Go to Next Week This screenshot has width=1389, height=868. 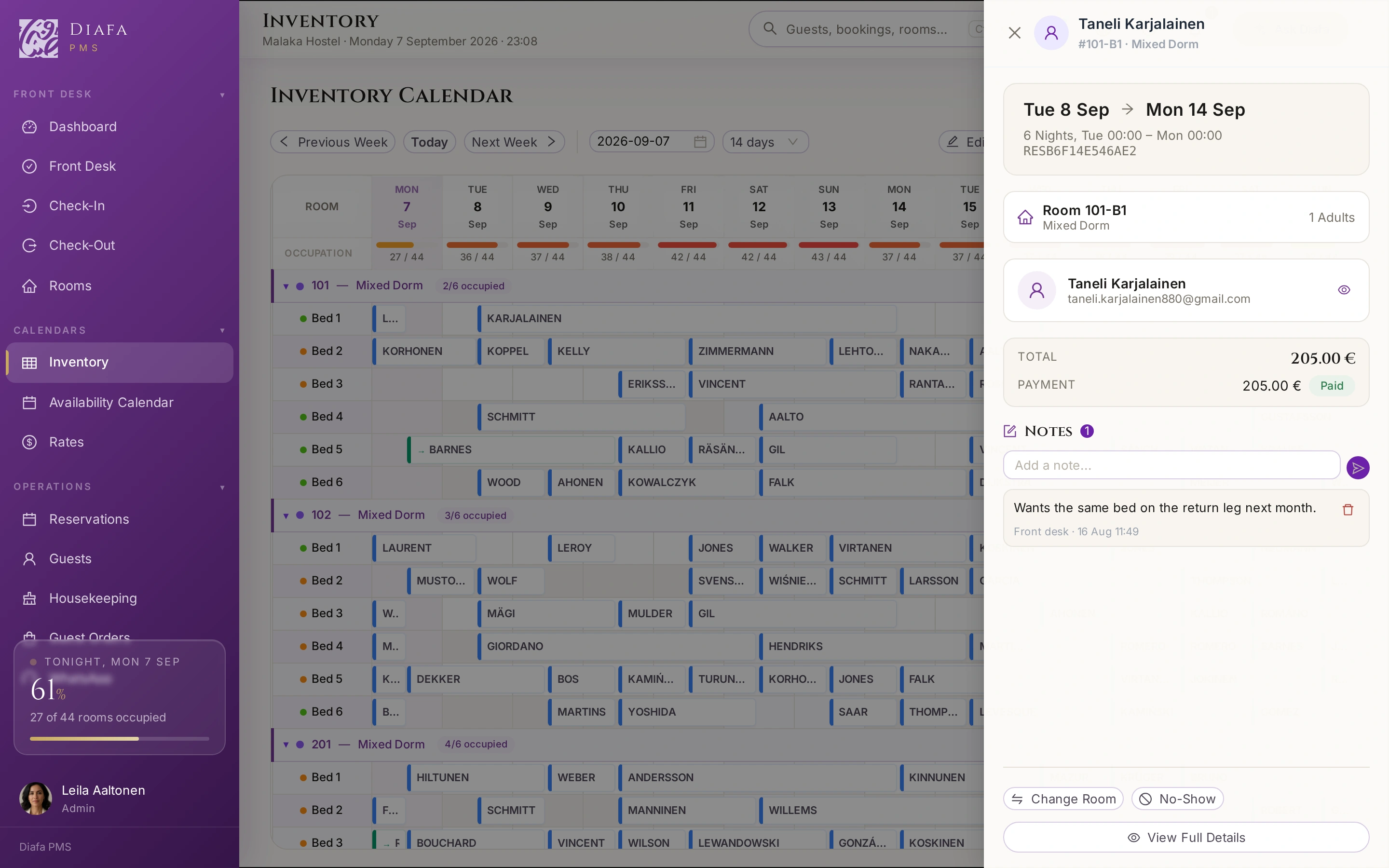(514, 142)
